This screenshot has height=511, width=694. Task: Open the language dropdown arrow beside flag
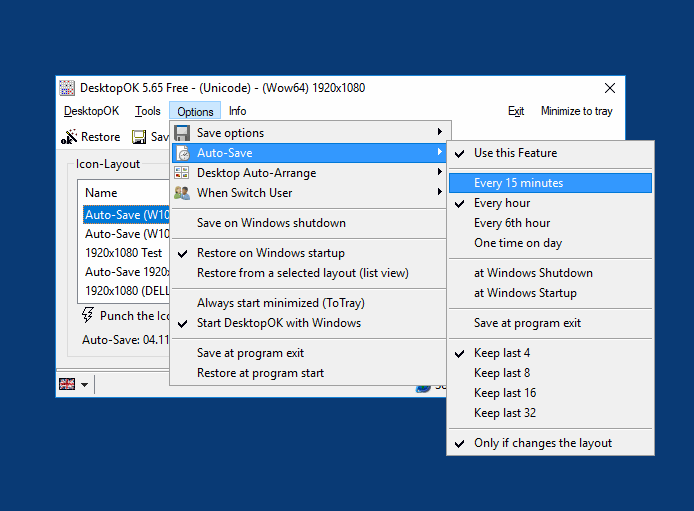[84, 385]
